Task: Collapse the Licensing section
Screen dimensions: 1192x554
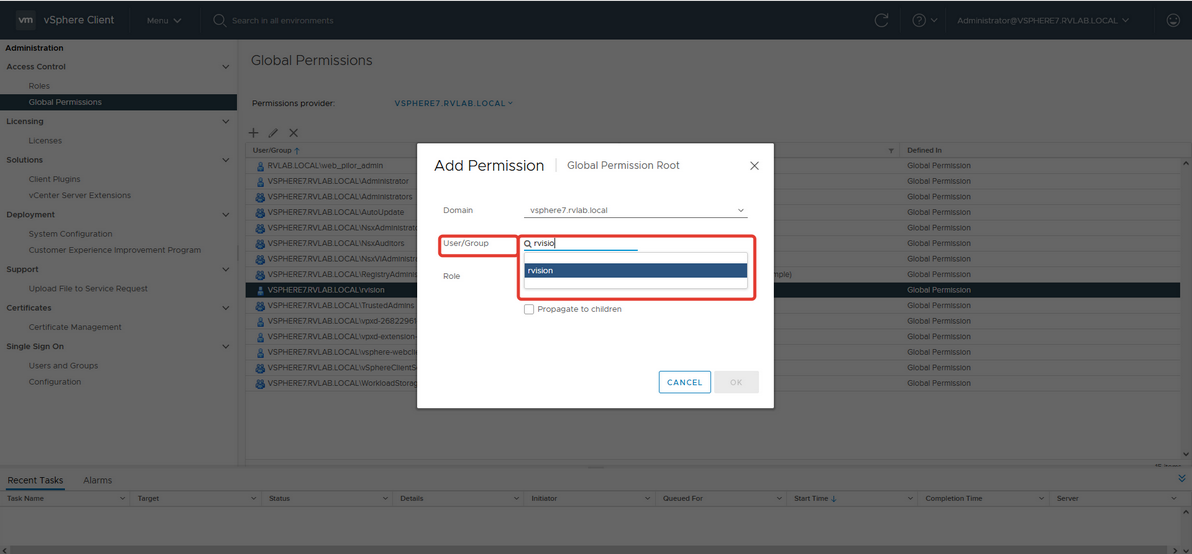Action: (225, 122)
